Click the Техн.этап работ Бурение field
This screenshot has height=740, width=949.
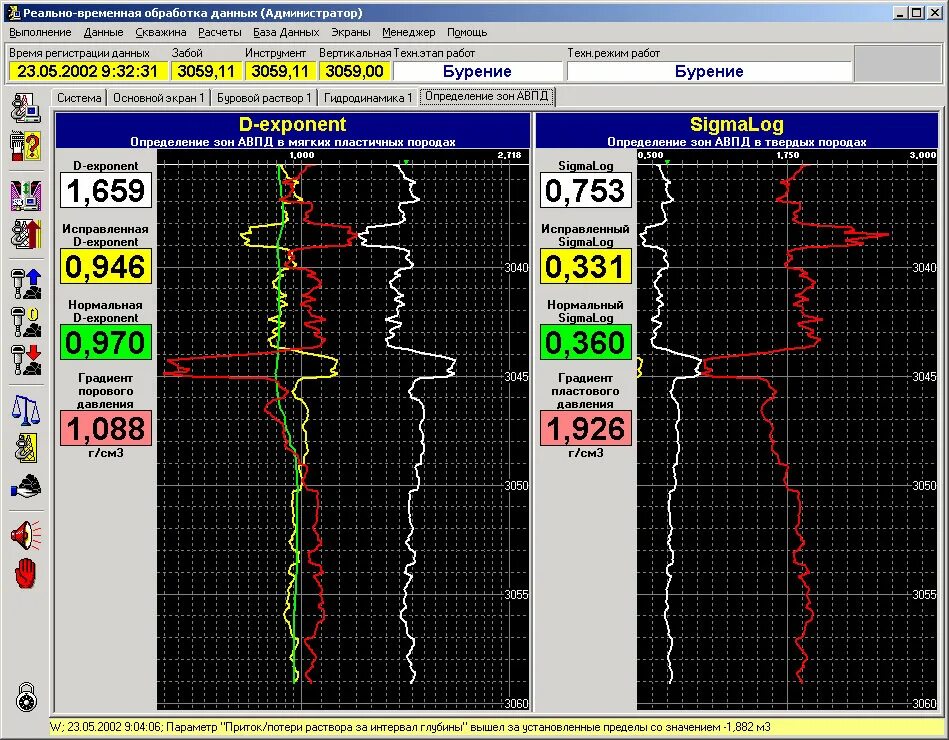(x=477, y=71)
